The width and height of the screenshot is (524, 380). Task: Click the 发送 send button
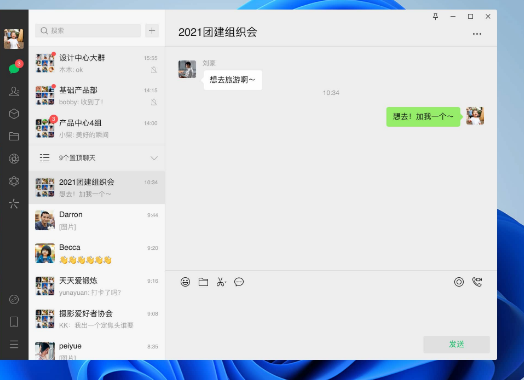tap(456, 344)
